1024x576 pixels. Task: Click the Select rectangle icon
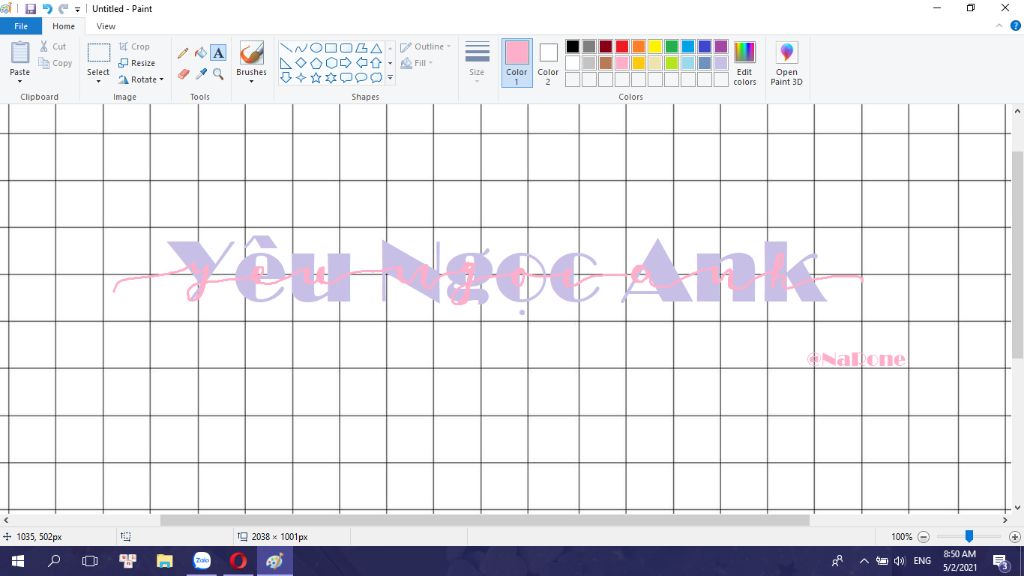pyautogui.click(x=99, y=53)
